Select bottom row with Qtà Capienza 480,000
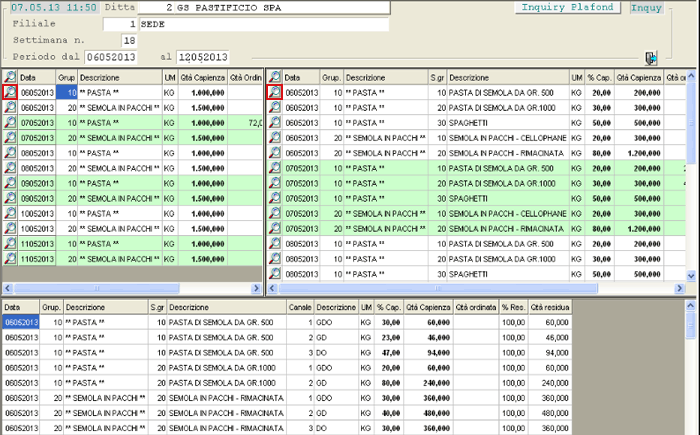The image size is (700, 435). pyautogui.click(x=287, y=413)
